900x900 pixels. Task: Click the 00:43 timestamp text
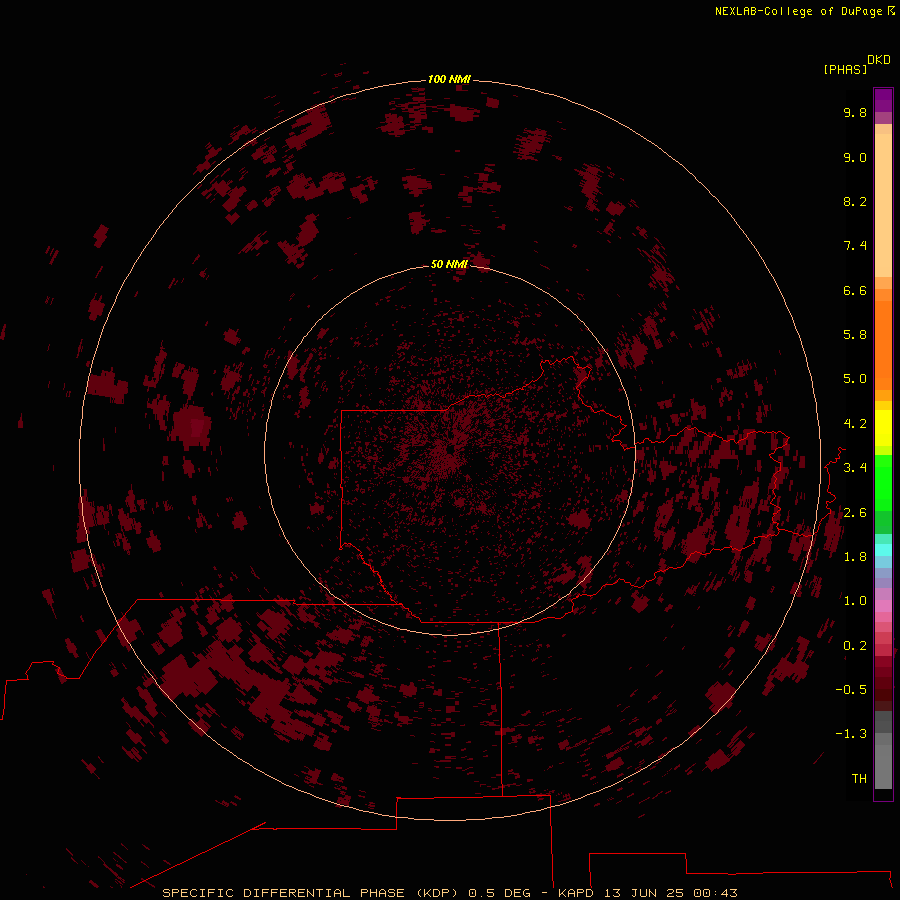tap(715, 893)
